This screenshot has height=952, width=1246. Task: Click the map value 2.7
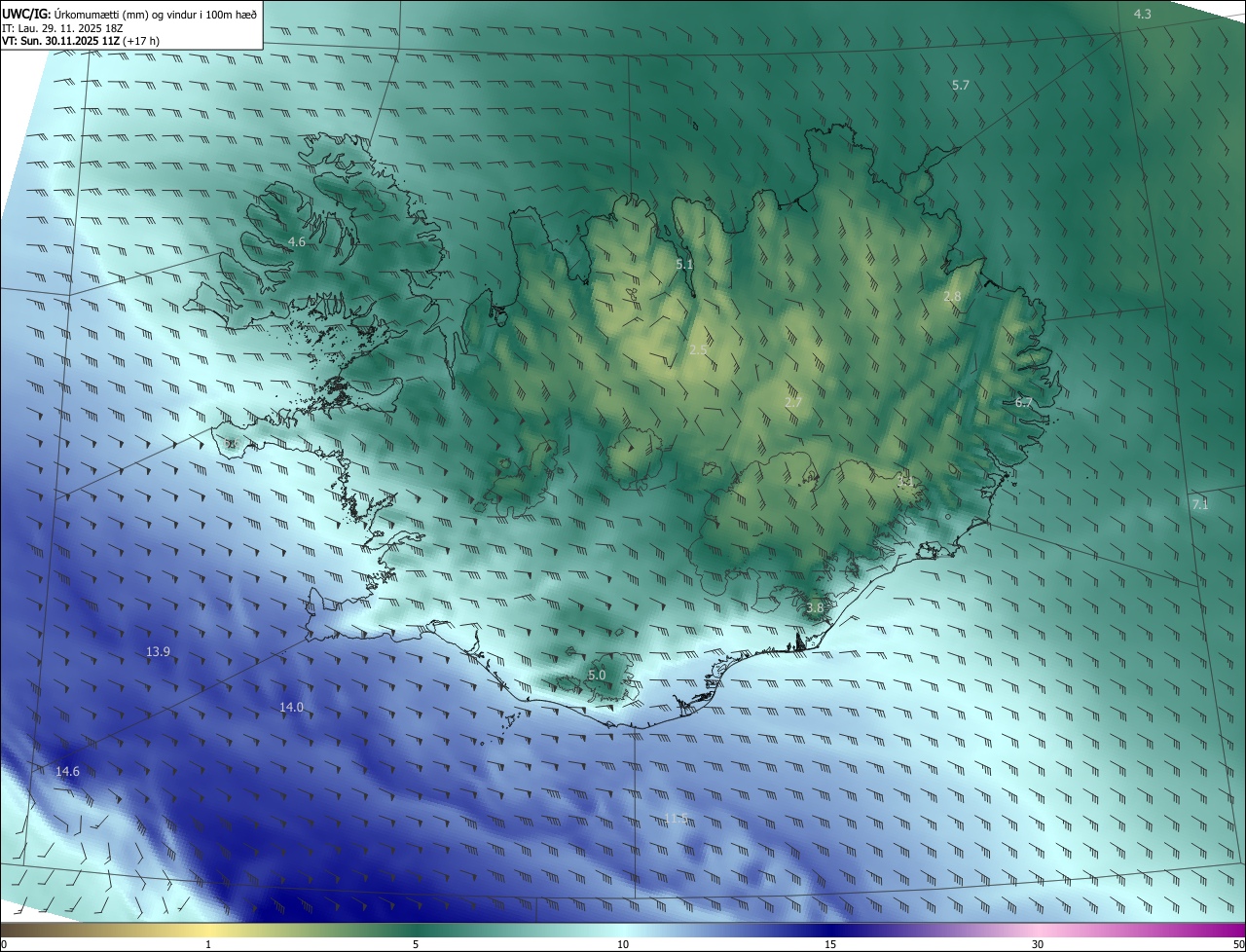(x=793, y=402)
